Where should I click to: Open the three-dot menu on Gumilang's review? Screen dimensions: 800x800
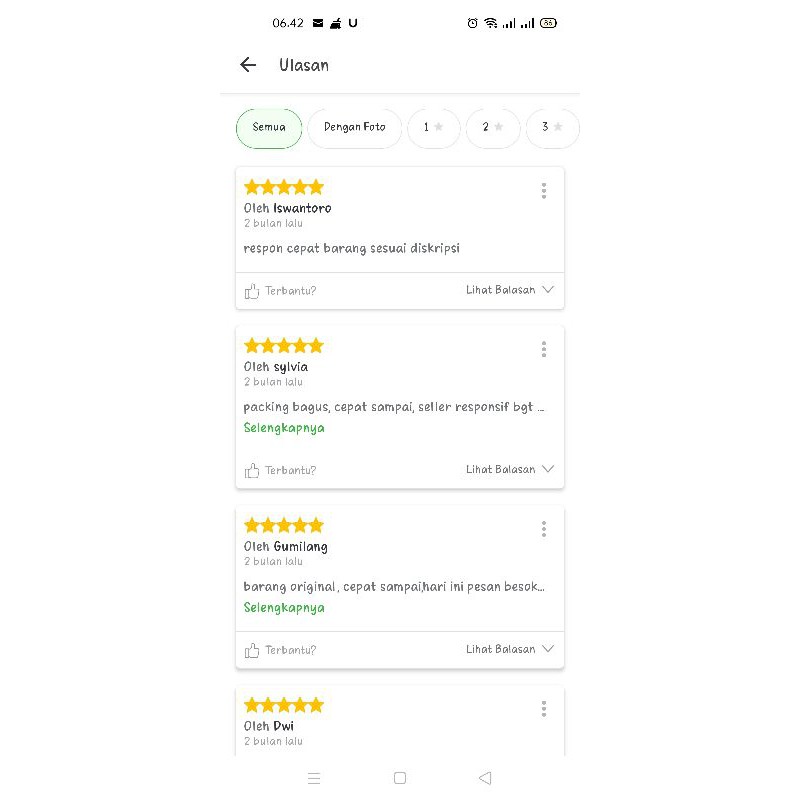[x=544, y=529]
